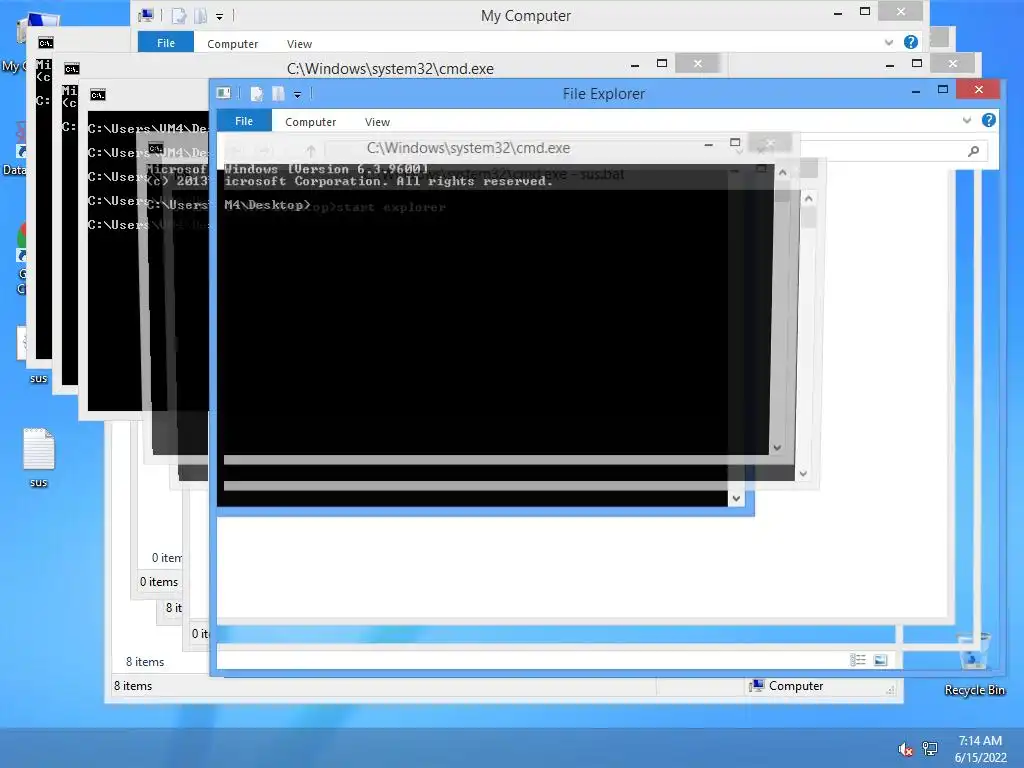Screen dimensions: 1024x768
Task: Select the Recycle Bin desktop icon
Action: point(974,665)
